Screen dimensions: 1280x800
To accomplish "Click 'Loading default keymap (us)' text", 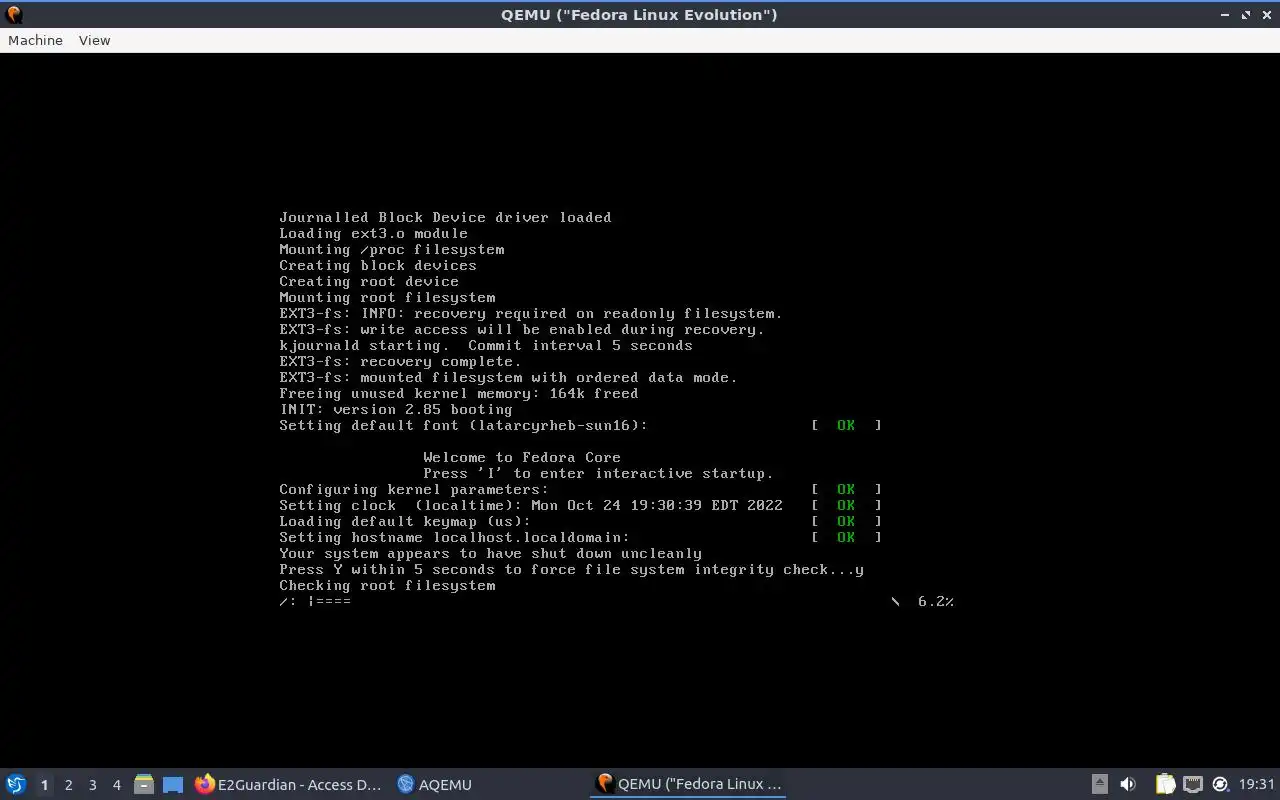I will tap(405, 521).
